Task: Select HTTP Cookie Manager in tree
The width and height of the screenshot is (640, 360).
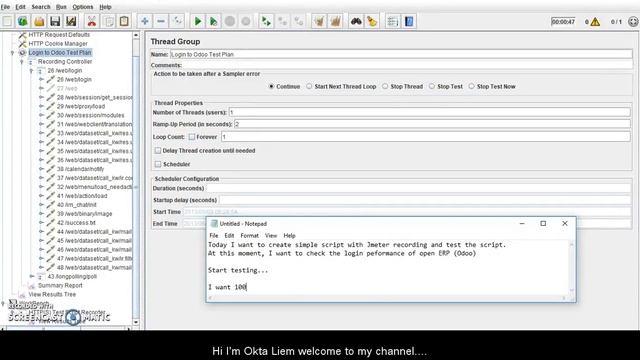Action: point(58,44)
